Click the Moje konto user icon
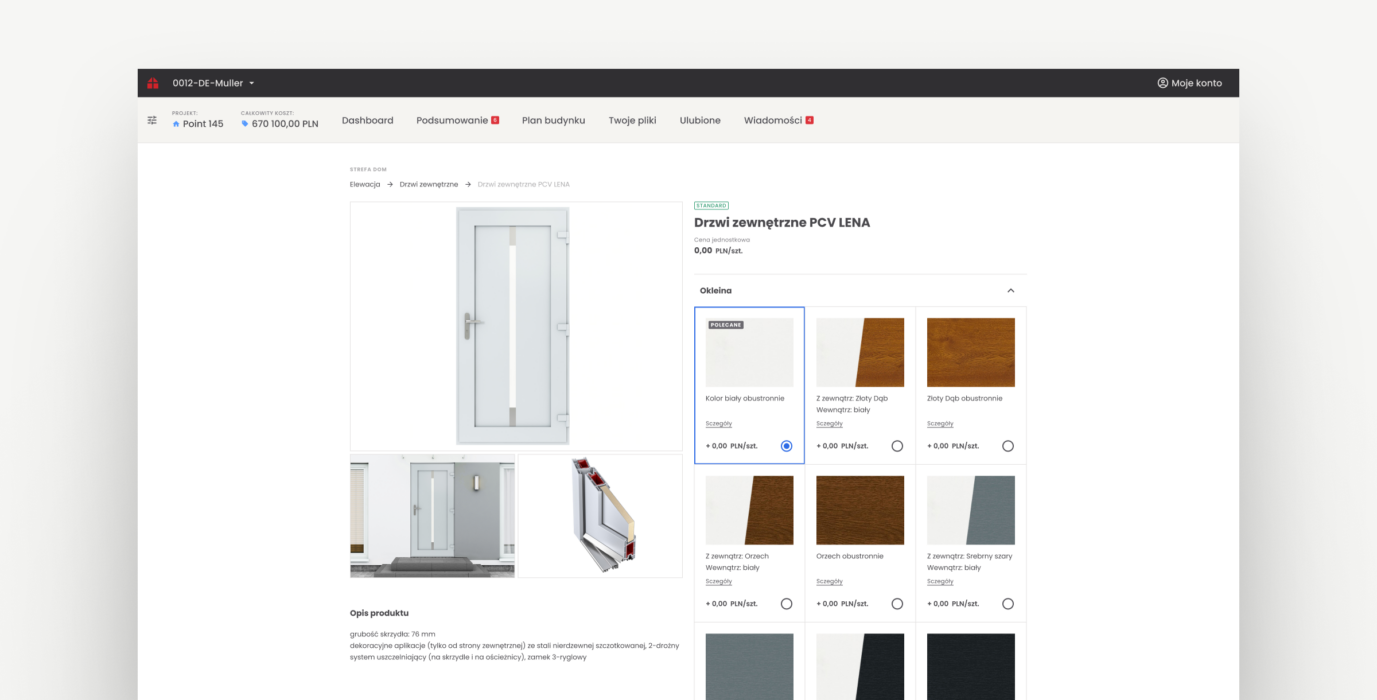This screenshot has width=1377, height=700. (x=1163, y=83)
